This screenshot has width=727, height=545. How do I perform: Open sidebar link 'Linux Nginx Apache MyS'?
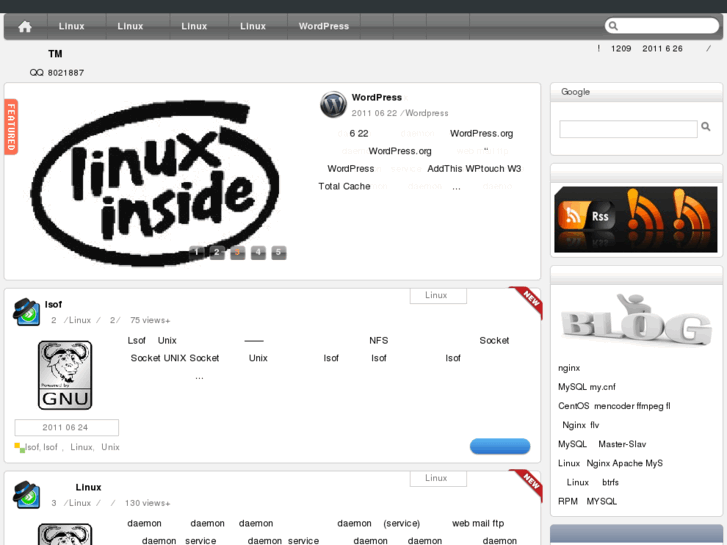pos(610,463)
